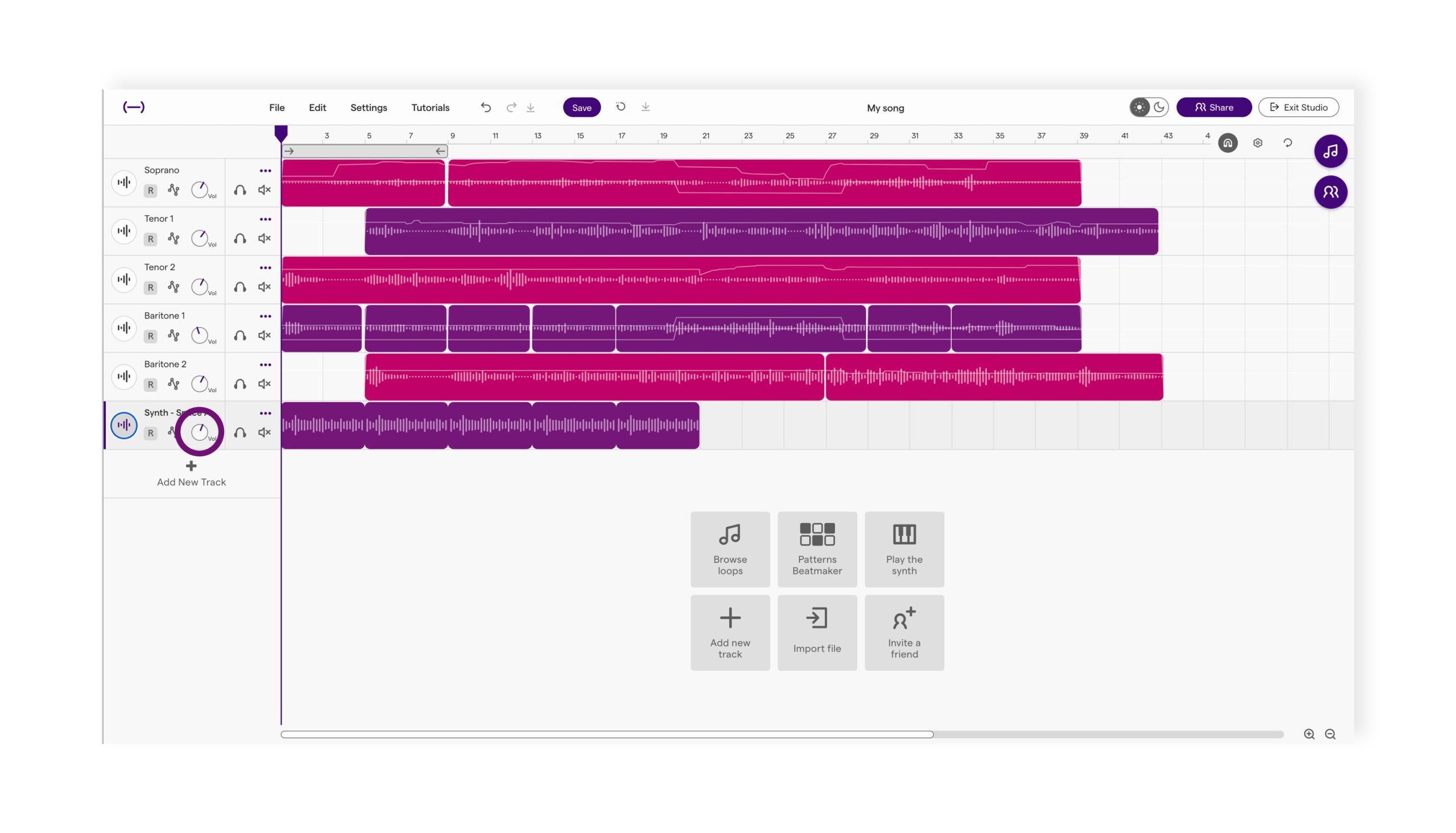
Task: Open the Settings menu
Action: click(x=368, y=107)
